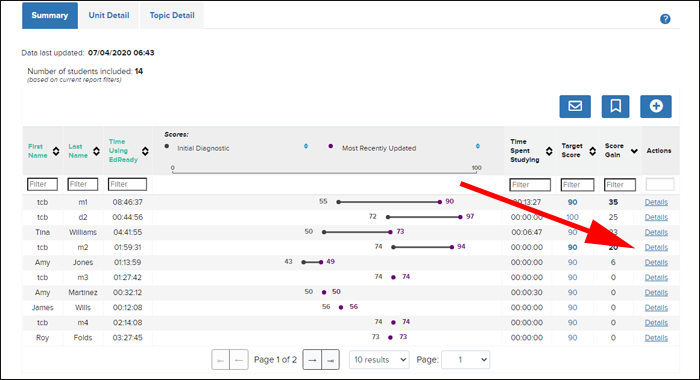Image resolution: width=700 pixels, height=380 pixels.
Task: Click the score 94 data point
Action: [452, 247]
